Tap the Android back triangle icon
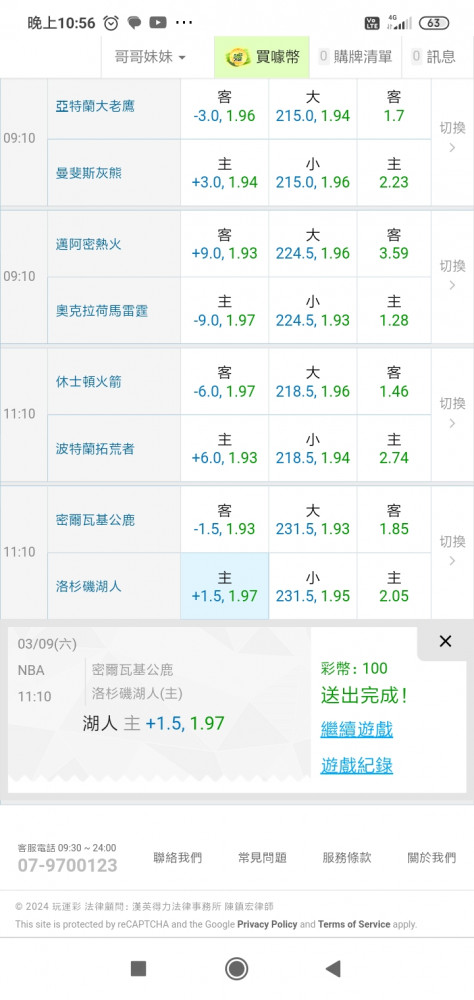The height and width of the screenshot is (1000, 474). point(332,969)
